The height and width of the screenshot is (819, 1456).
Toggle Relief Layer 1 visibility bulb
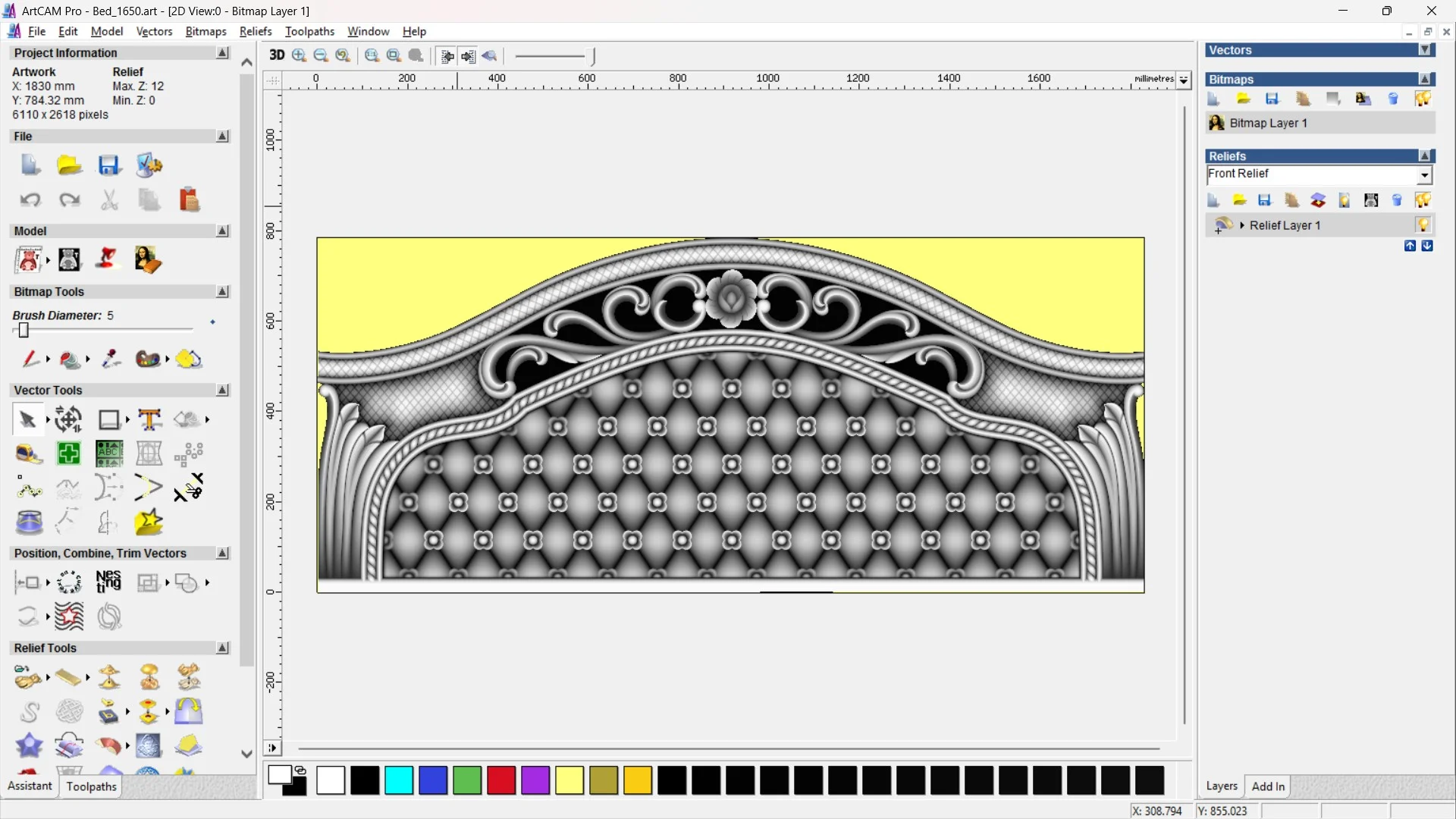[x=1423, y=224]
